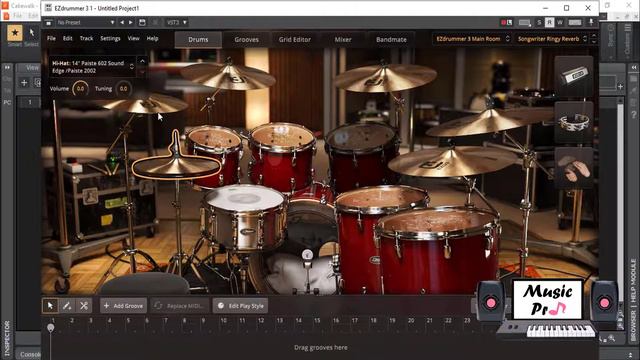
Task: Open Hi-Hat instrument selection dropdown
Action: (x=92, y=67)
